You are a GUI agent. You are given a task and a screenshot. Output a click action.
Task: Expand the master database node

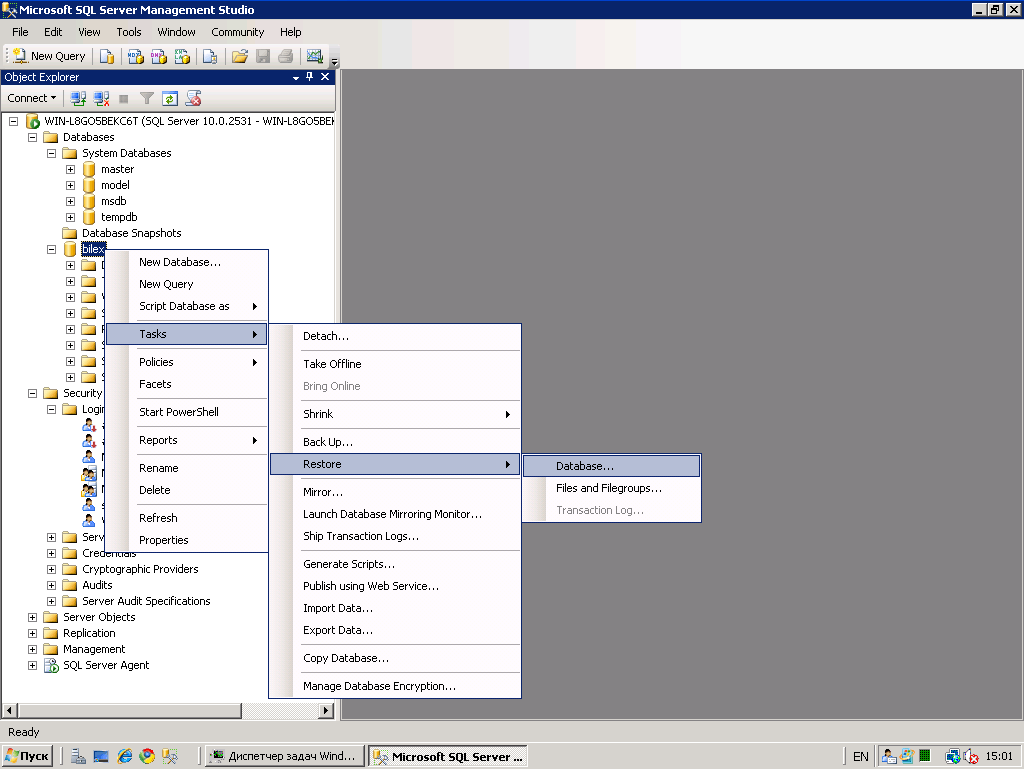pyautogui.click(x=71, y=169)
